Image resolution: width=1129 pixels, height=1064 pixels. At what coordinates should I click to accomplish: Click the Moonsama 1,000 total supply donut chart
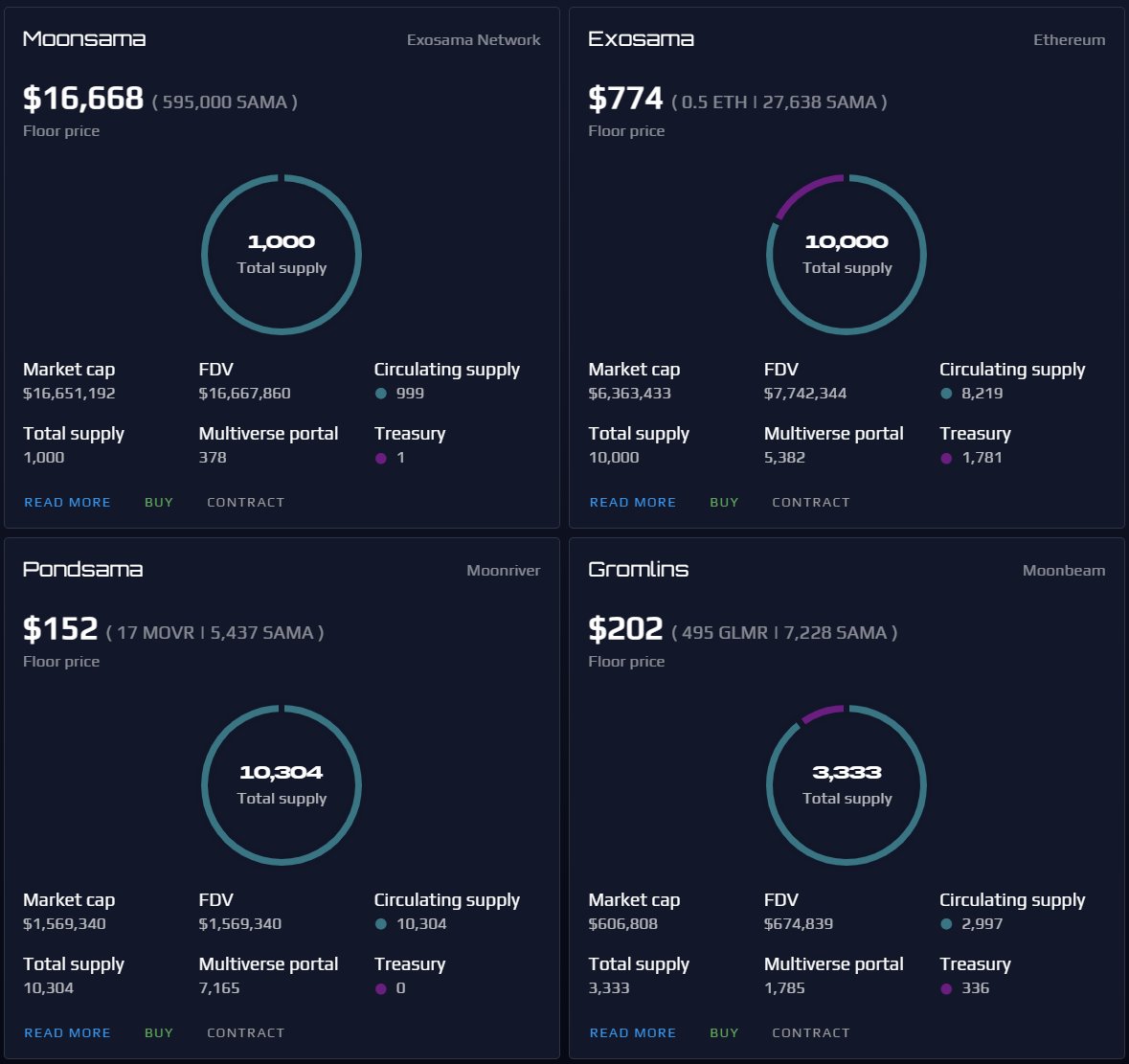(x=282, y=254)
